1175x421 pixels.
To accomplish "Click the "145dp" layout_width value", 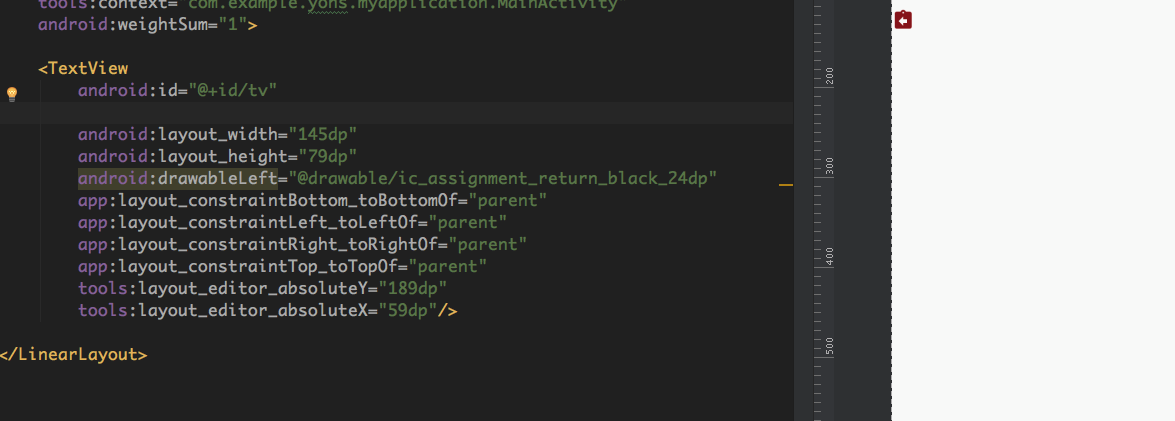I will pyautogui.click(x=323, y=134).
